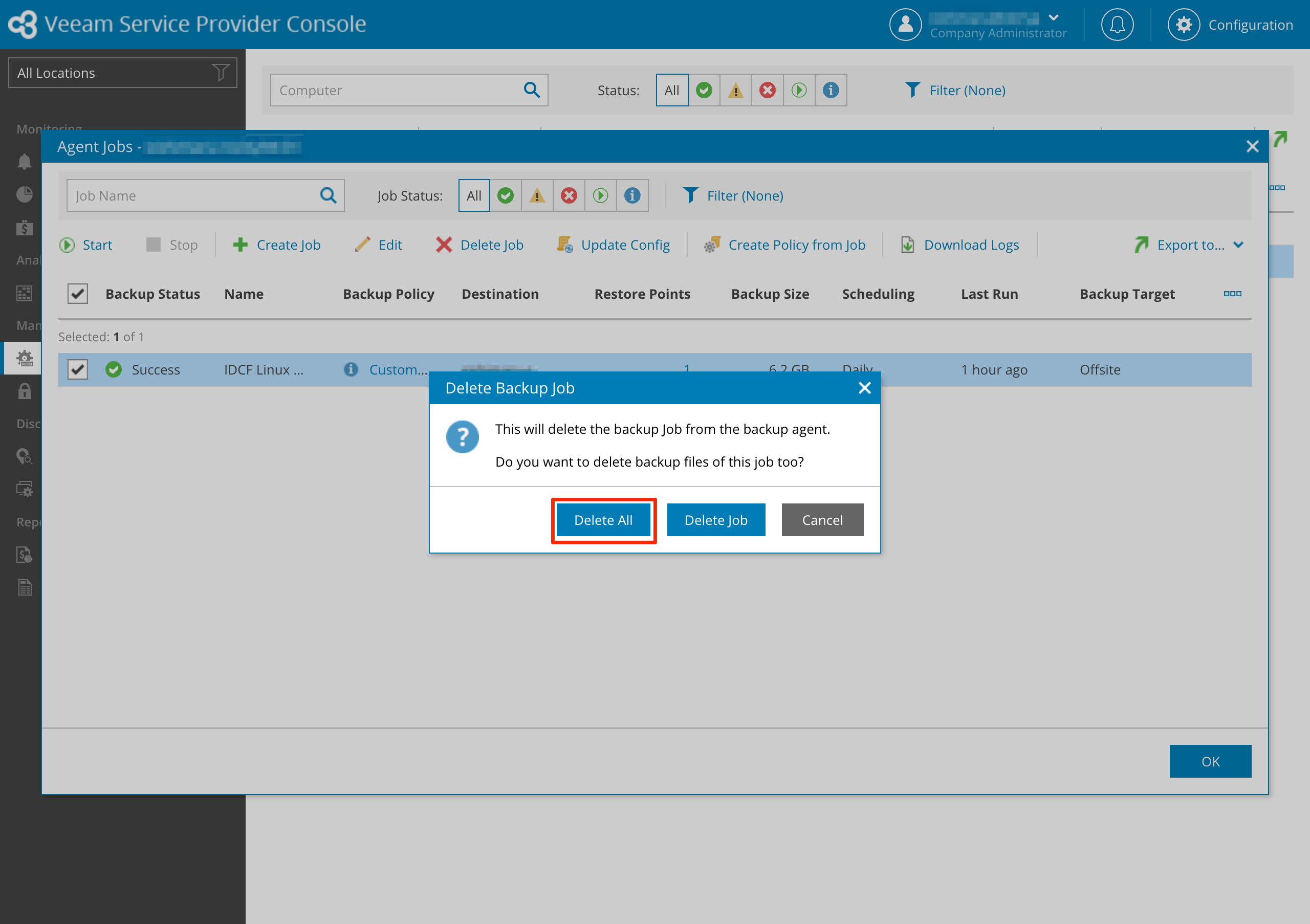Screen dimensions: 1310x924
Task: Open the All Locations filter dropdown
Action: coord(123,73)
